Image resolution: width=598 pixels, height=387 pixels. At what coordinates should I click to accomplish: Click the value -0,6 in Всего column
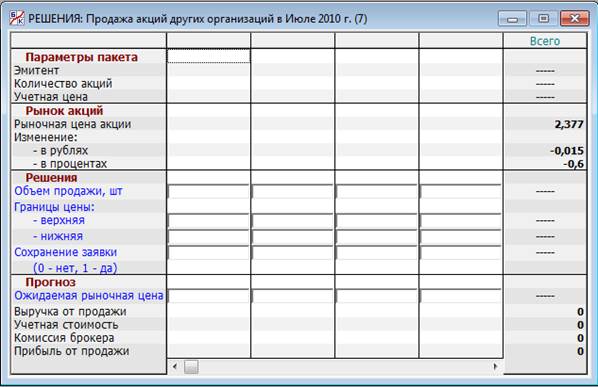pyautogui.click(x=573, y=164)
